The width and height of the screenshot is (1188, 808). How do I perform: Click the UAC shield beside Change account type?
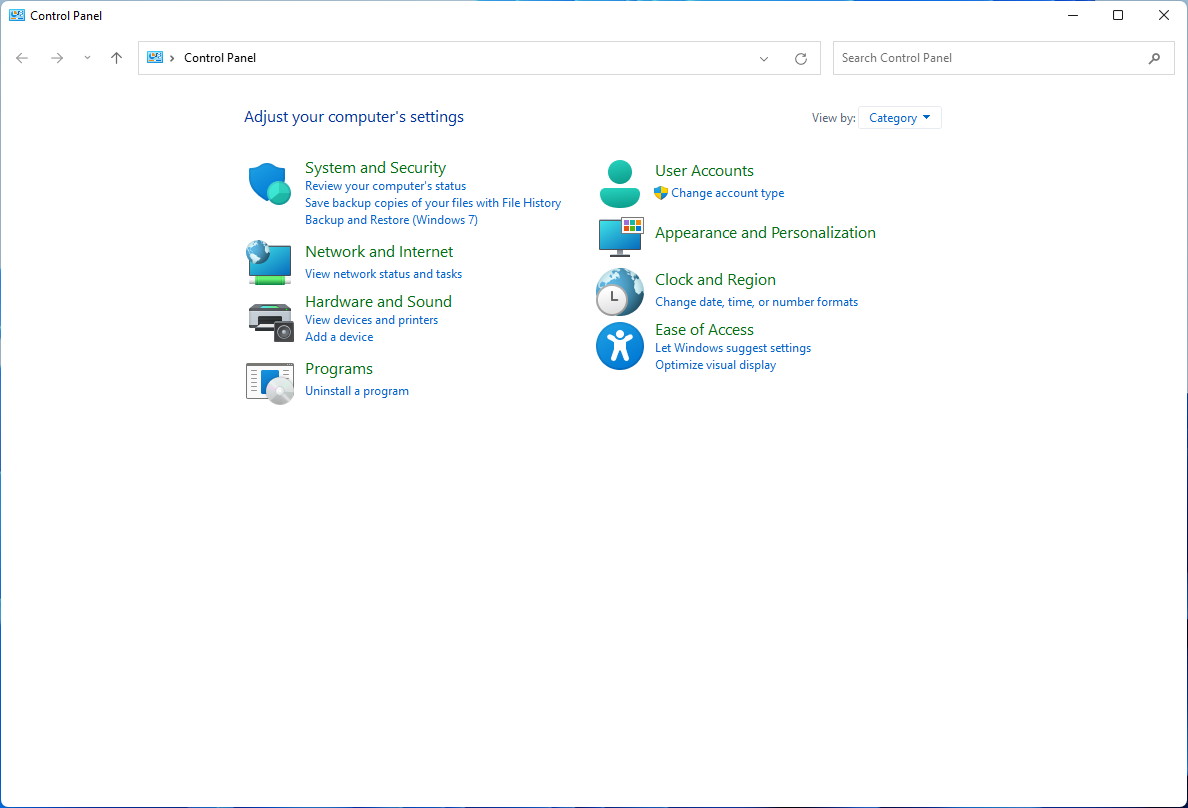[x=661, y=193]
